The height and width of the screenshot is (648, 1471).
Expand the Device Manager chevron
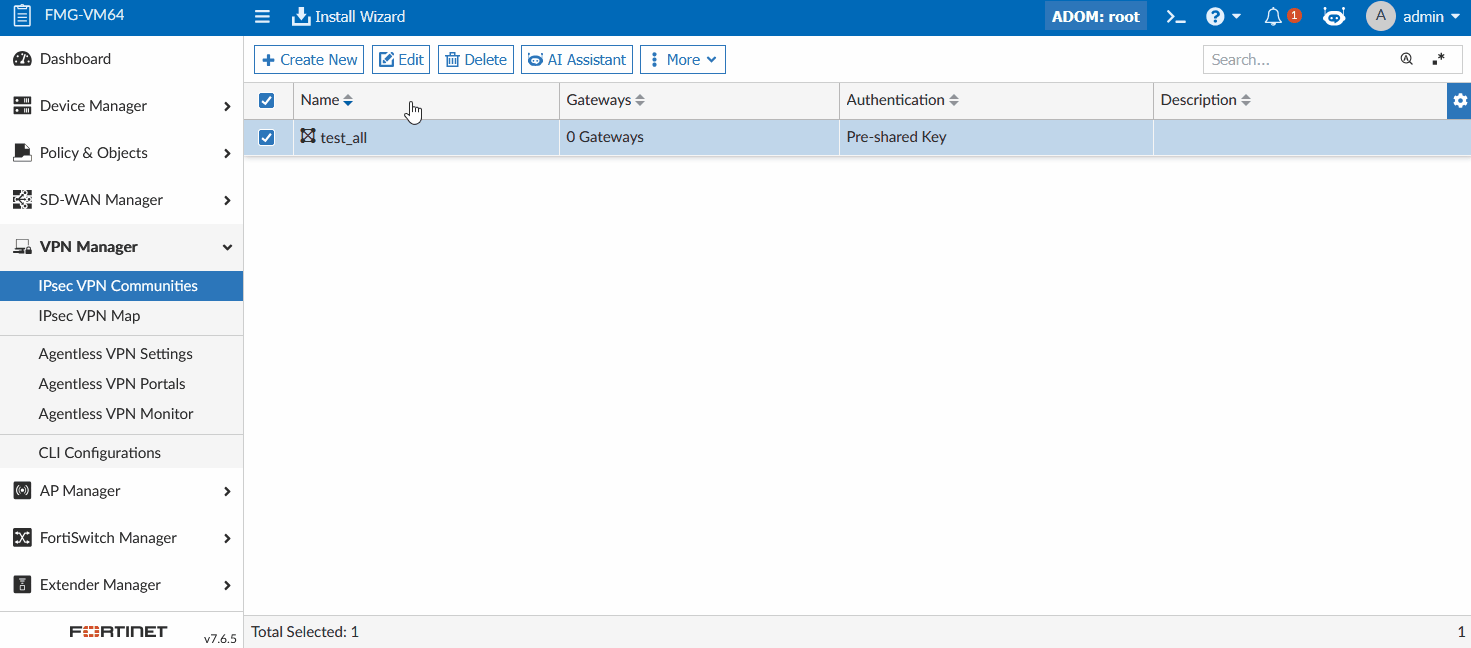[227, 106]
